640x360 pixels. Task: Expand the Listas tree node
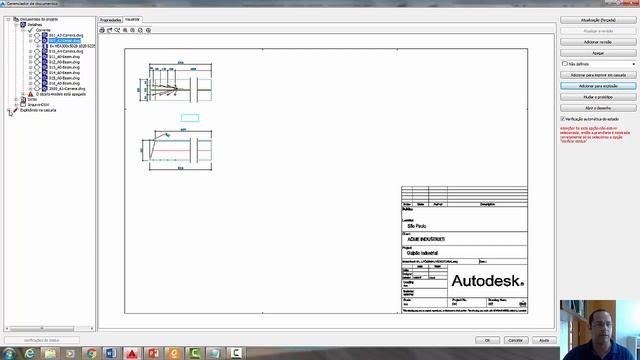[16, 99]
